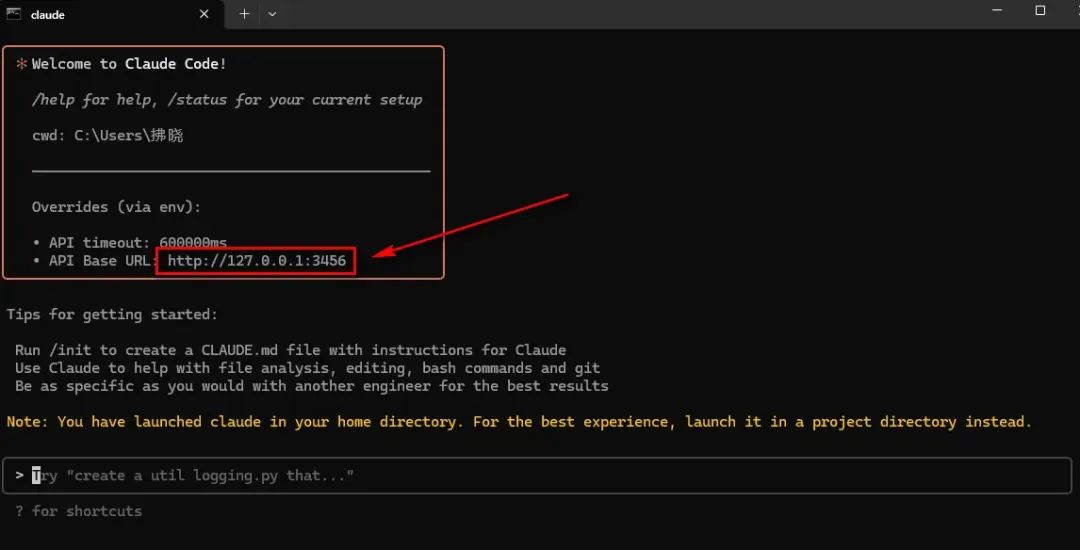This screenshot has width=1080, height=550.
Task: Click the 'Be as specific as you would' tip
Action: 311,386
